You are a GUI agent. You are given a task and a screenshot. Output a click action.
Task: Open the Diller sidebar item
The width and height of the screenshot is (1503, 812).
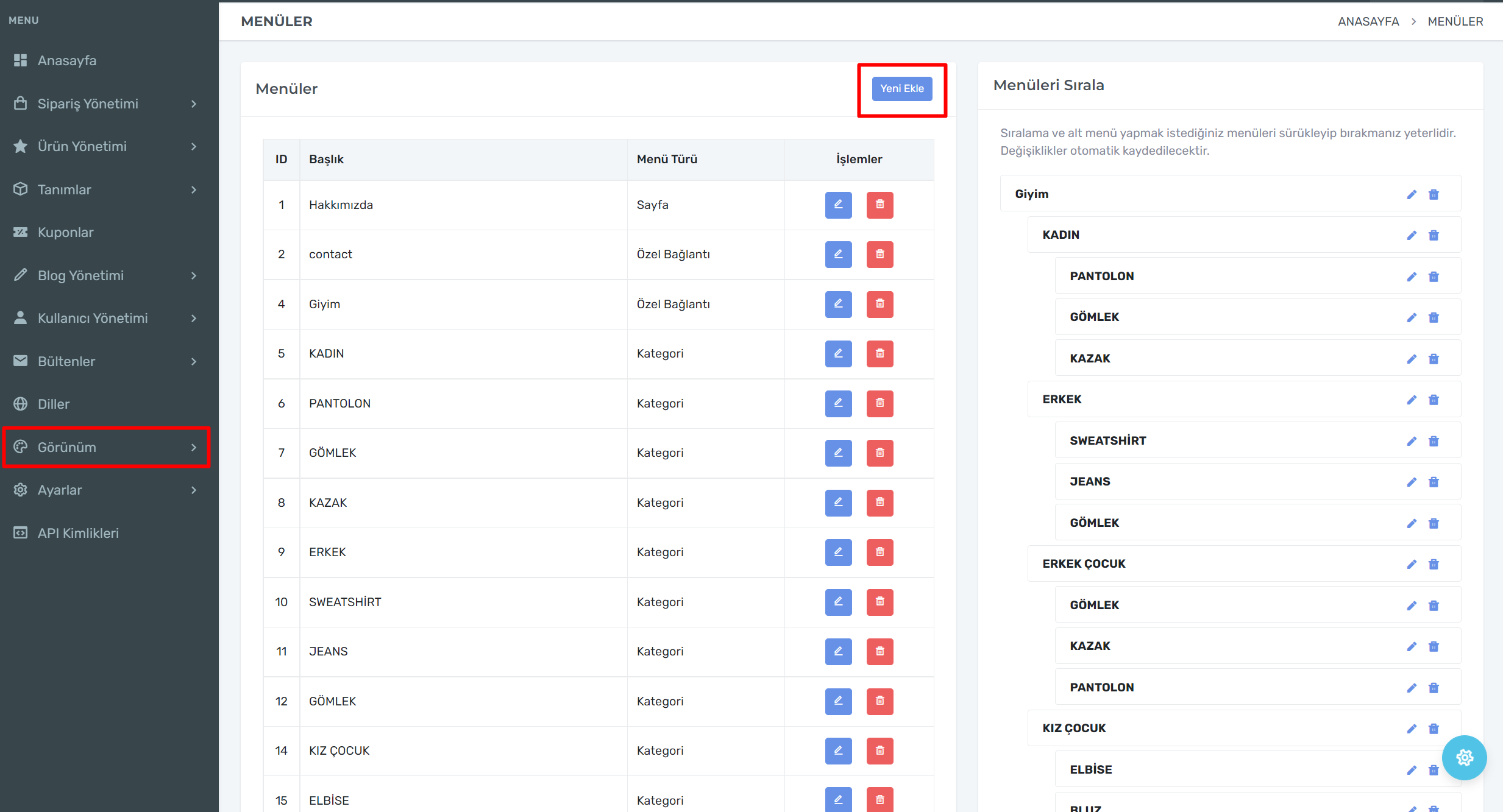click(54, 404)
